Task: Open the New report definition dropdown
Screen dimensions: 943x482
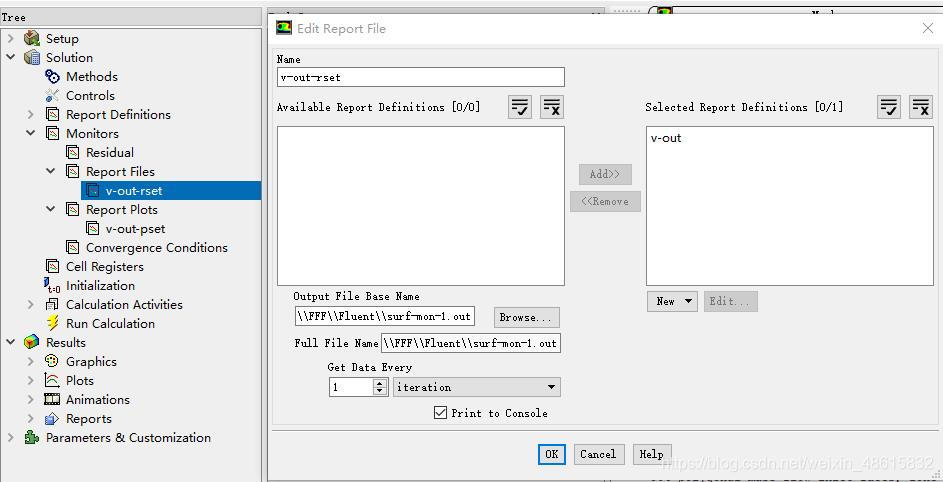Action: click(672, 301)
